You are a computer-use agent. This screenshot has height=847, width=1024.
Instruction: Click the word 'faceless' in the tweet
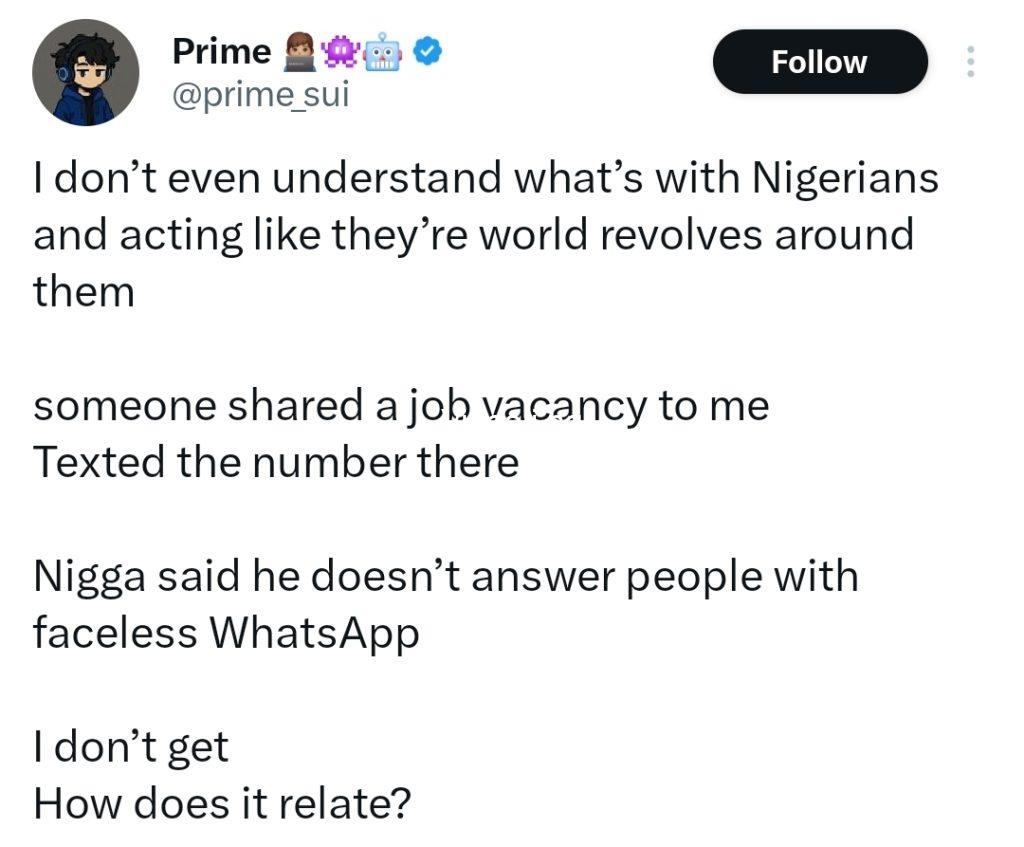coord(115,633)
